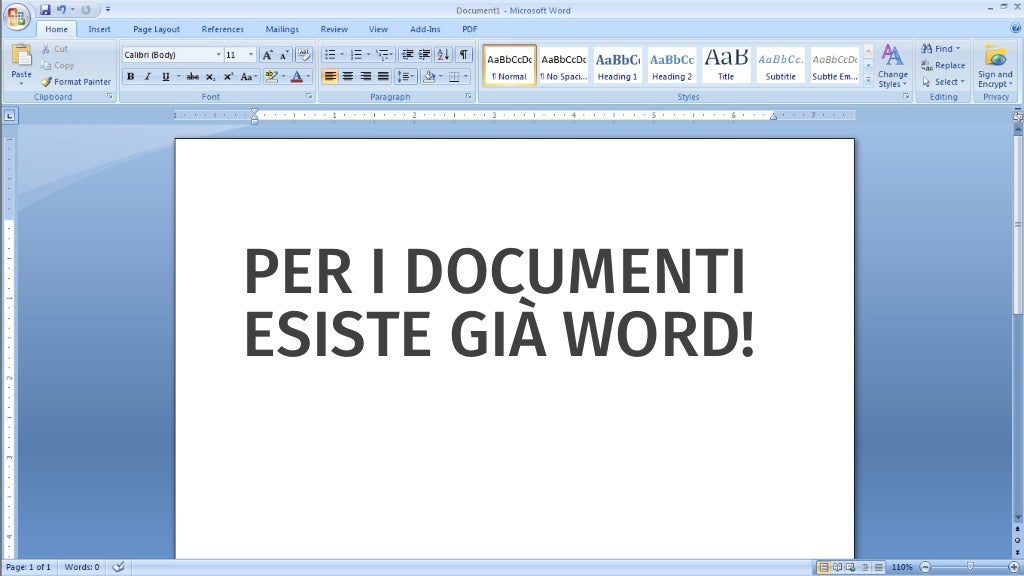
Task: Toggle subscript formatting
Action: [210, 77]
